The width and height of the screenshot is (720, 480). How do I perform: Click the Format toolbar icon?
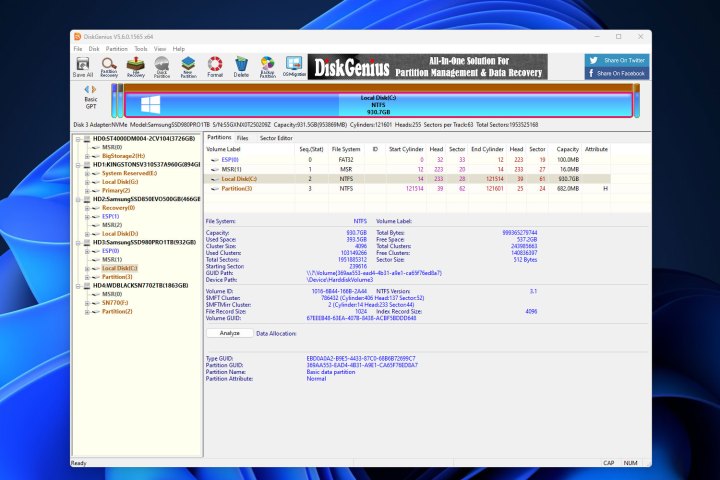click(x=215, y=67)
